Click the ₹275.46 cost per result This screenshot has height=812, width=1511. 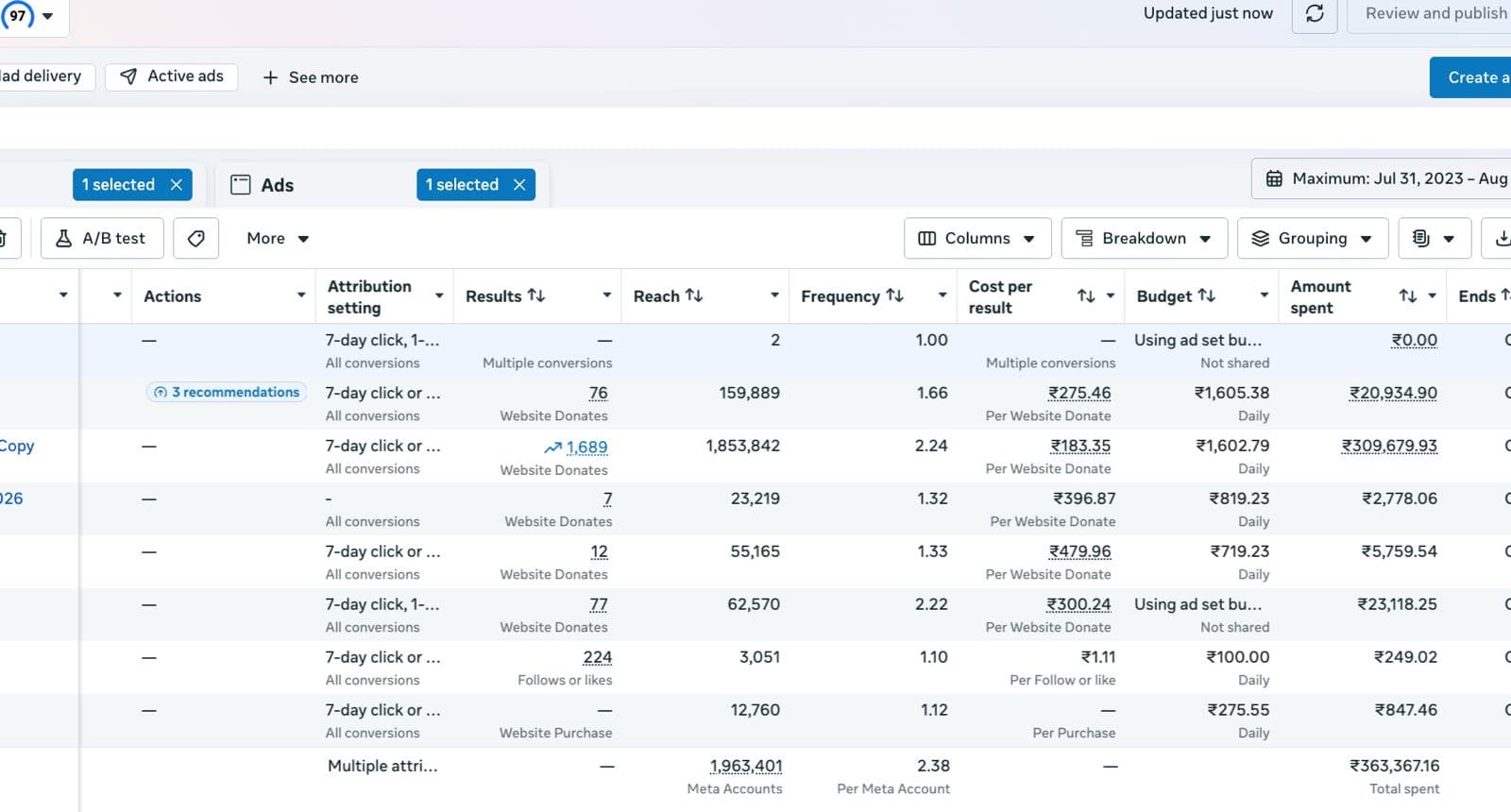pyautogui.click(x=1079, y=393)
